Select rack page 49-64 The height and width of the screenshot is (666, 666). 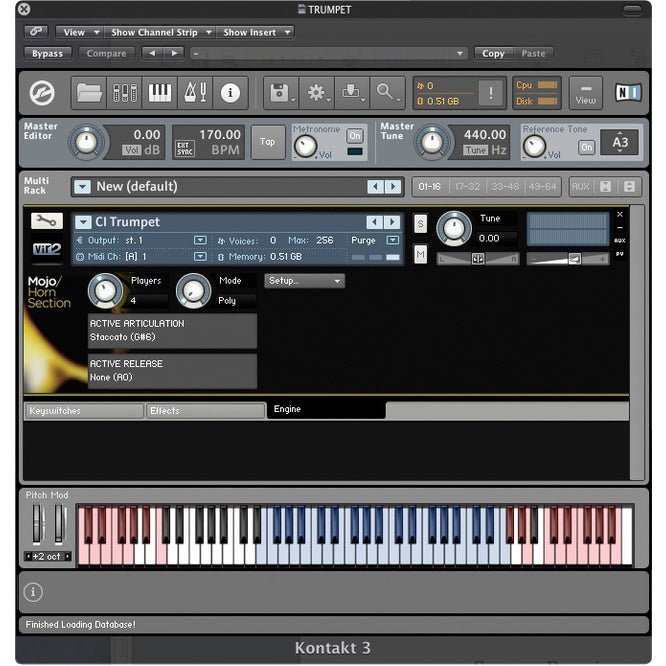click(x=542, y=186)
